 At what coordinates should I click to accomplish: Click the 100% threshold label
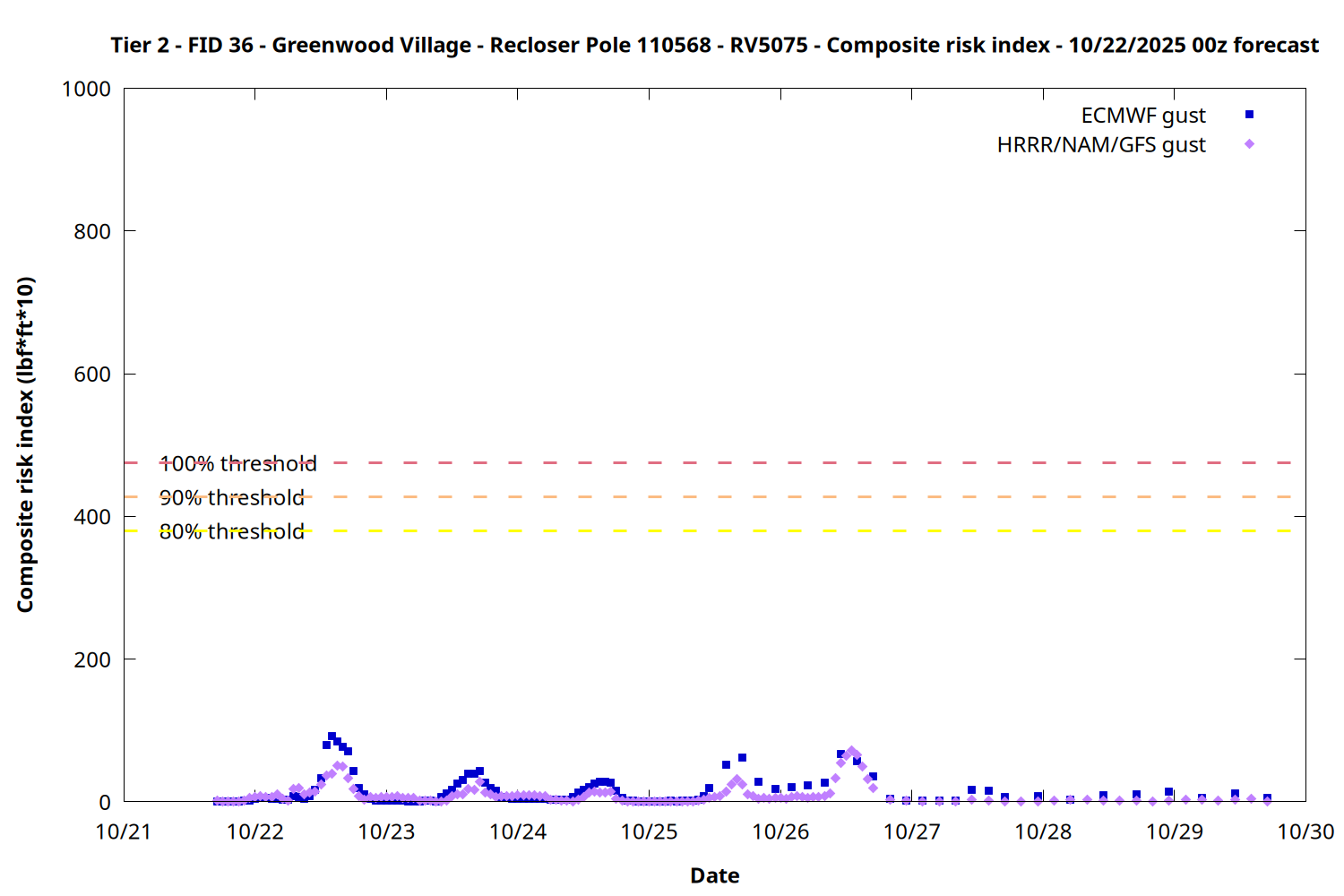pos(237,463)
